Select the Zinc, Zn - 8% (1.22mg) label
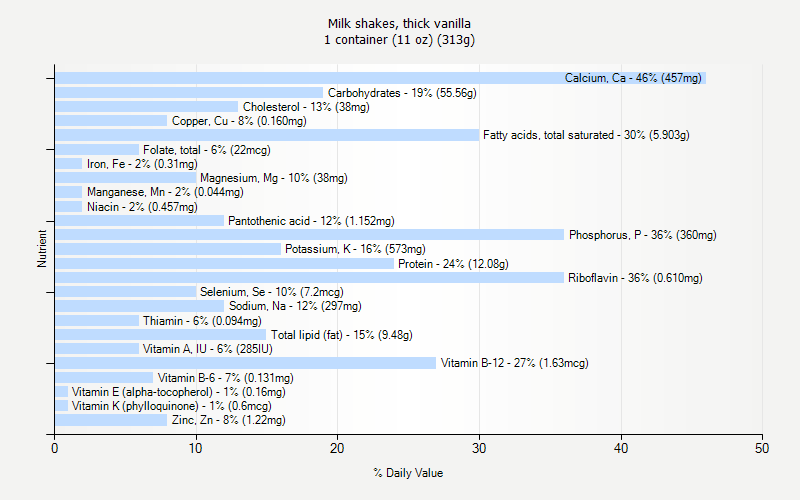The width and height of the screenshot is (800, 500). click(229, 420)
